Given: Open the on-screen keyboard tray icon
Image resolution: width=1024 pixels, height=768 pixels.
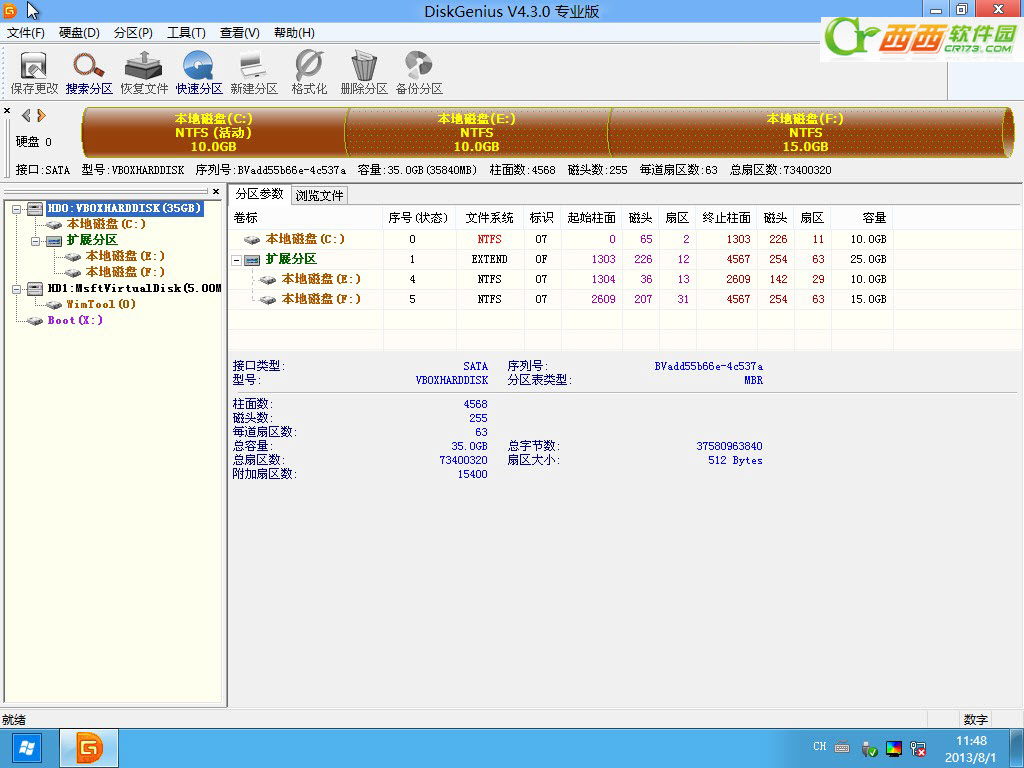Looking at the screenshot, I should [842, 747].
